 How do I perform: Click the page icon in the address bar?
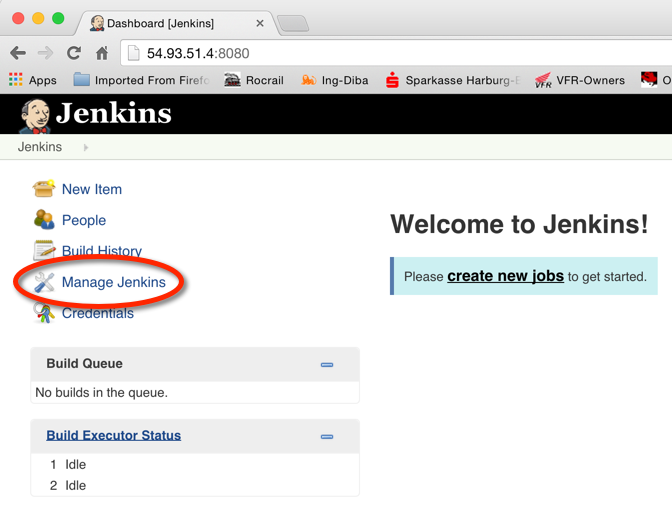(x=134, y=53)
